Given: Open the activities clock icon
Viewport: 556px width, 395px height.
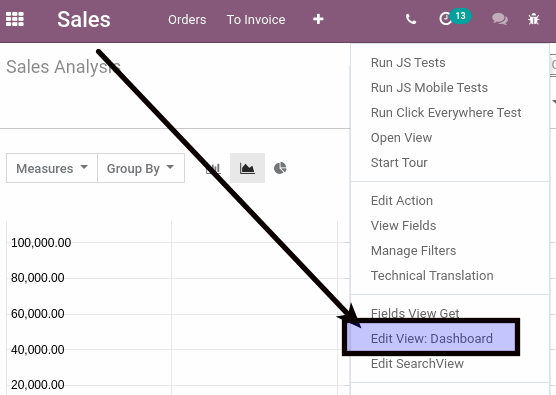Looking at the screenshot, I should tap(445, 19).
